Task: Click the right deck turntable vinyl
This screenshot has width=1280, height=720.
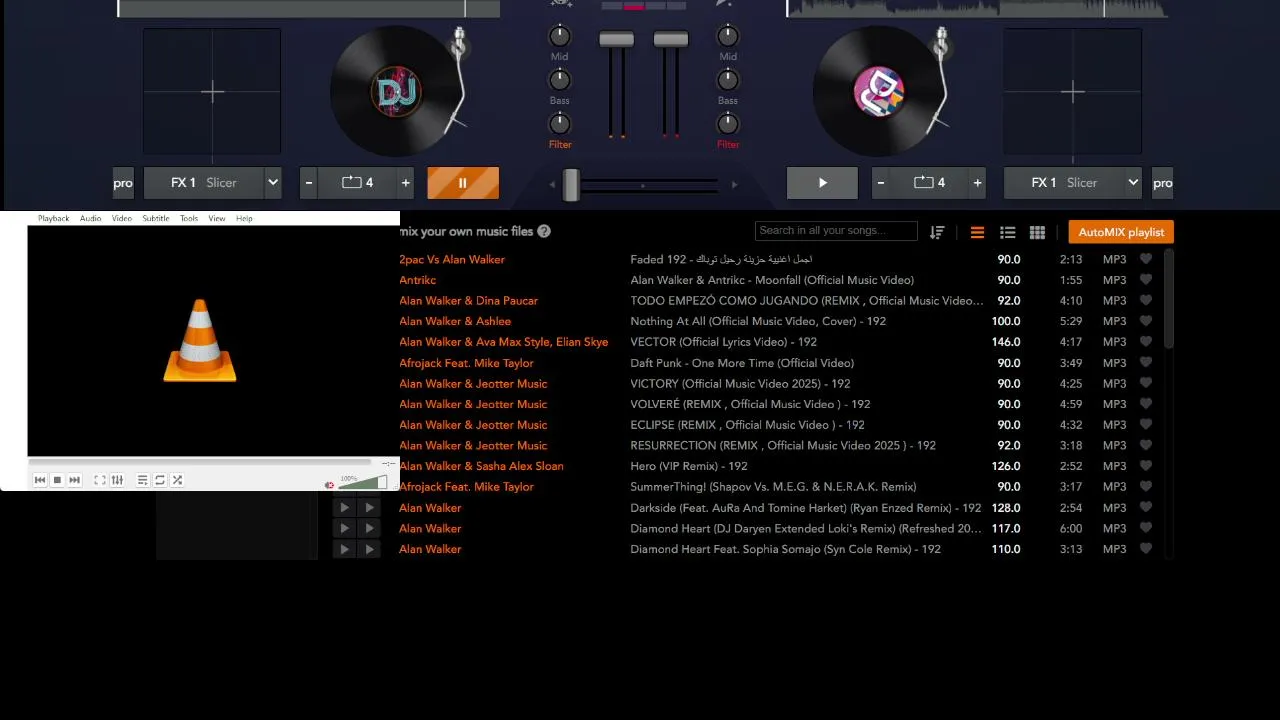Action: pyautogui.click(x=878, y=92)
